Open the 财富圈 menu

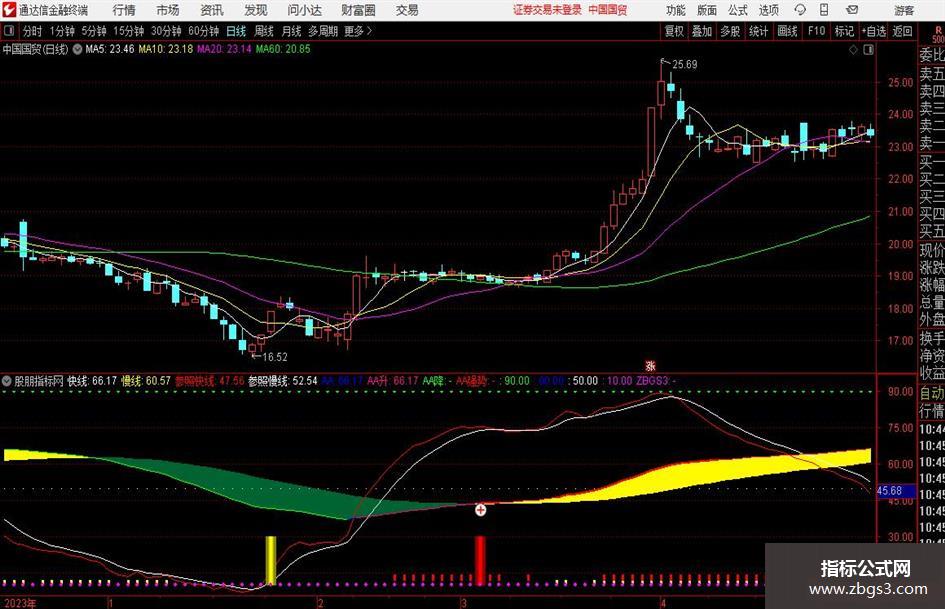coord(358,10)
